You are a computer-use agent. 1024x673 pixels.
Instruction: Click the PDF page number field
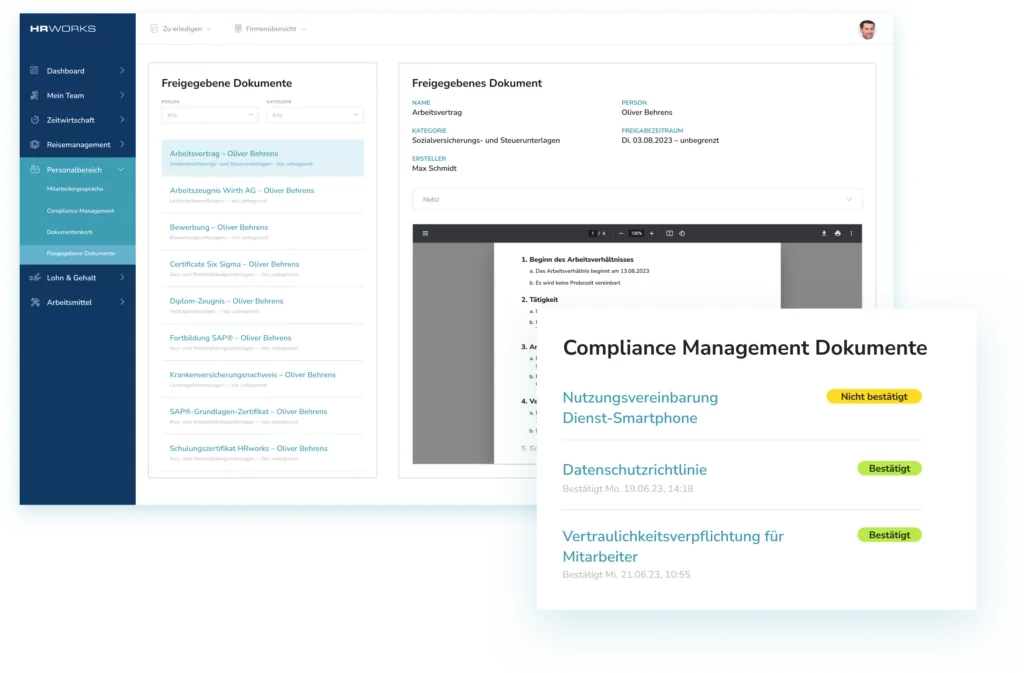[x=594, y=233]
